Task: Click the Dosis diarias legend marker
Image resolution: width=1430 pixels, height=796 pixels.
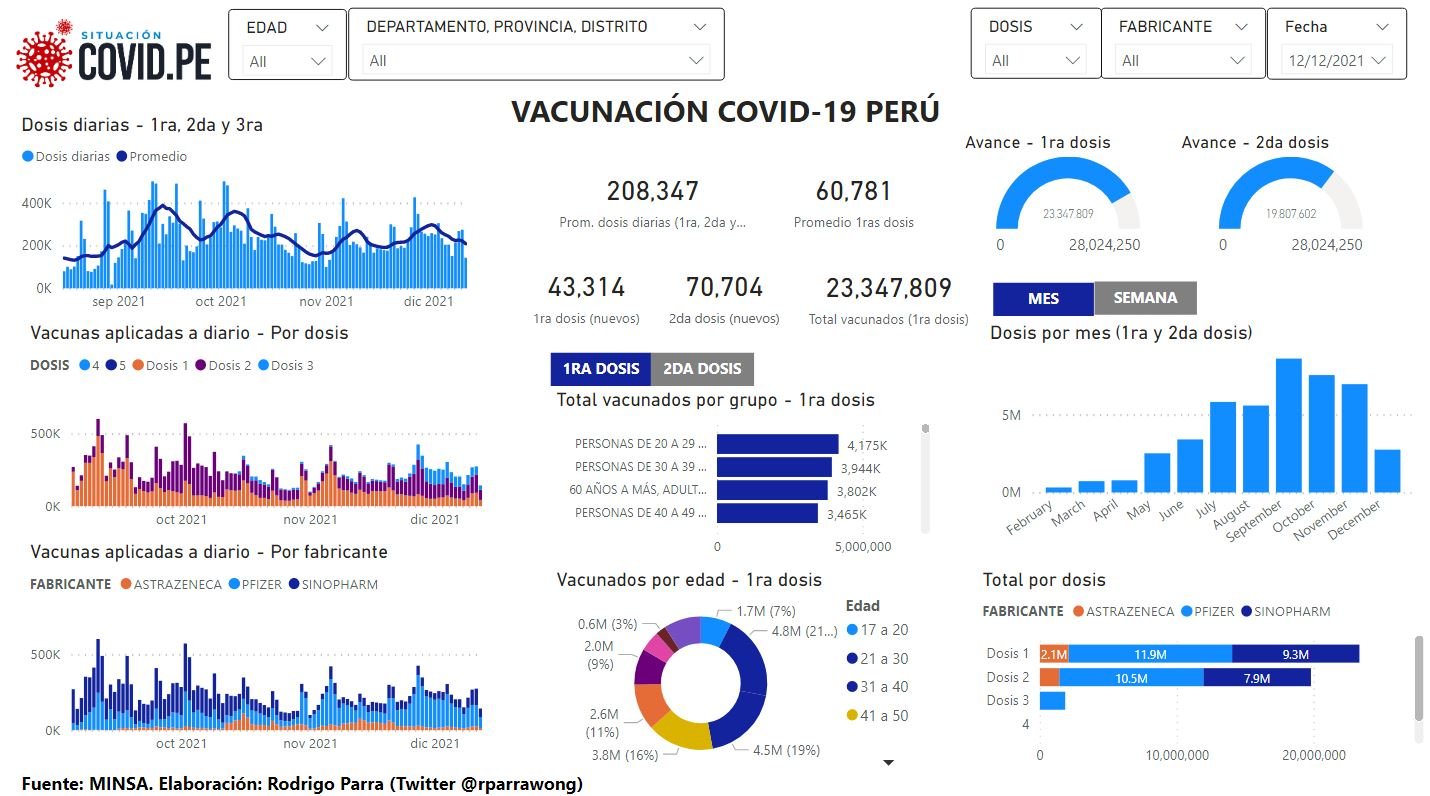Action: (28, 157)
